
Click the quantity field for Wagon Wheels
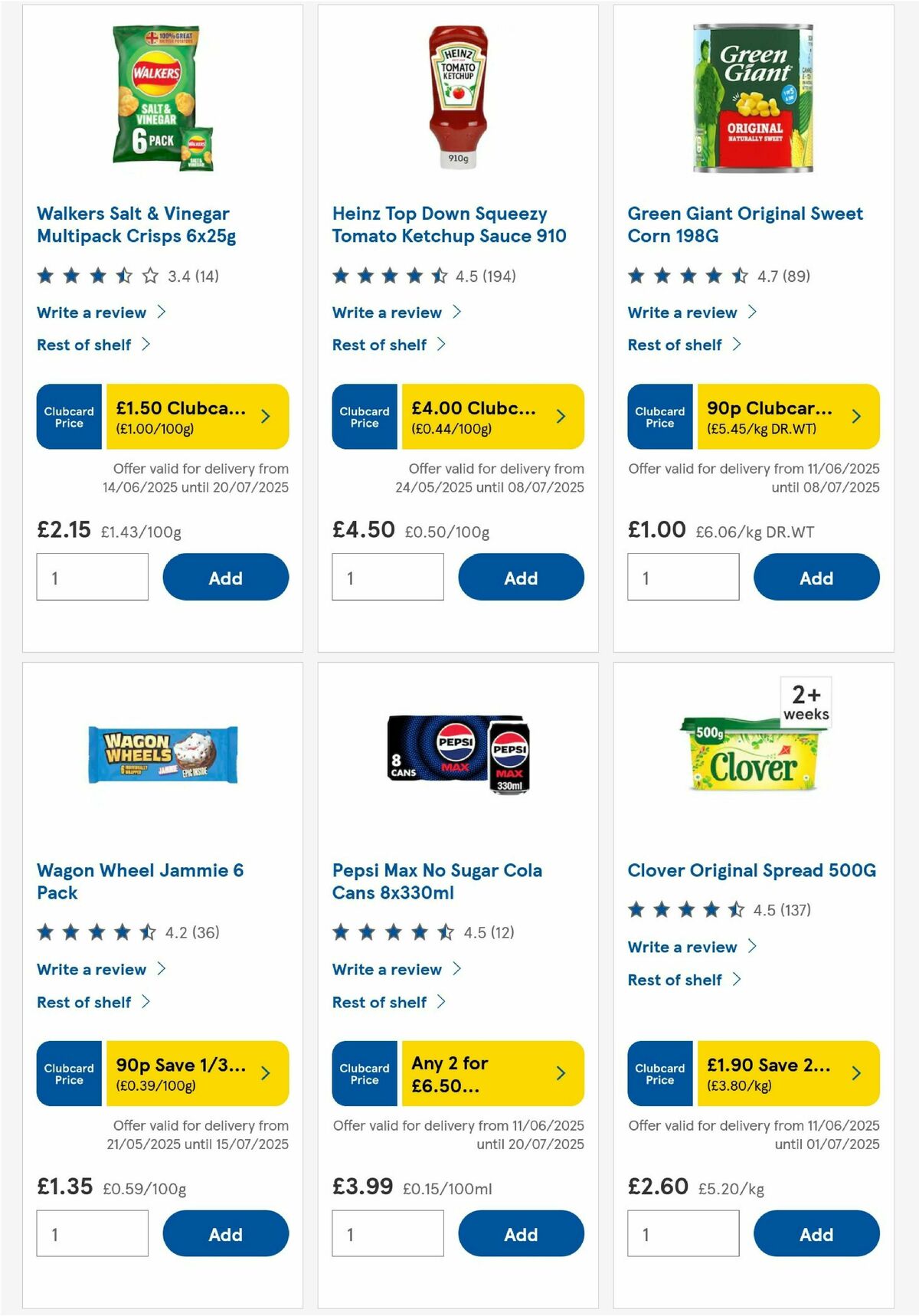[x=92, y=1233]
